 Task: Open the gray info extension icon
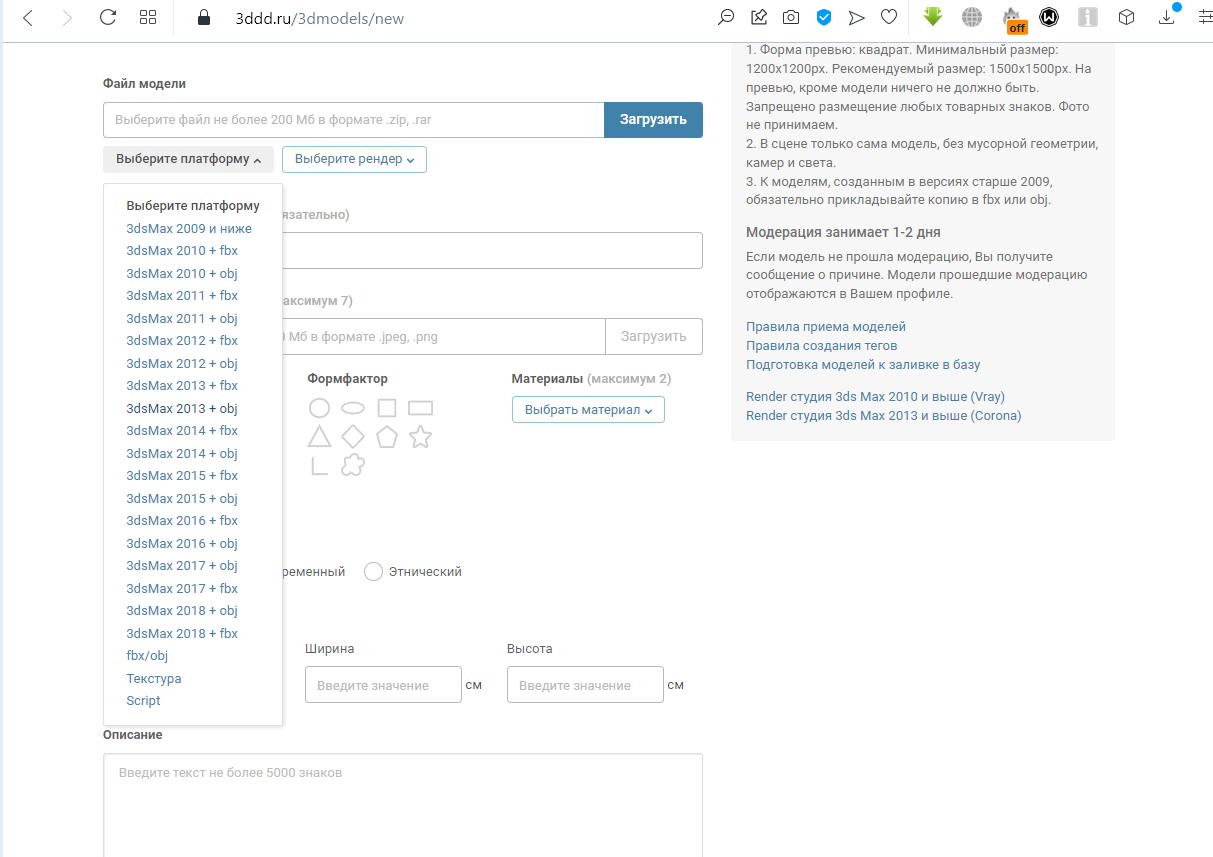point(1088,17)
